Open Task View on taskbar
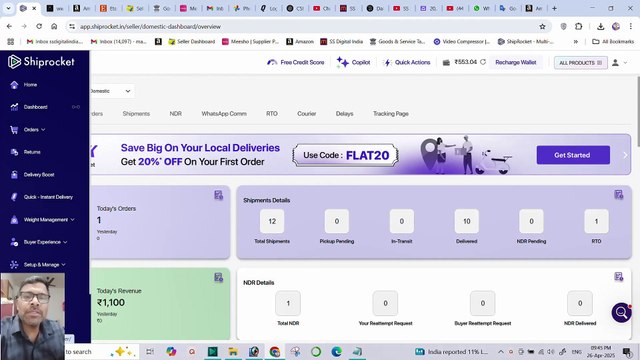Image resolution: width=640 pixels, height=360 pixels. pos(150,351)
